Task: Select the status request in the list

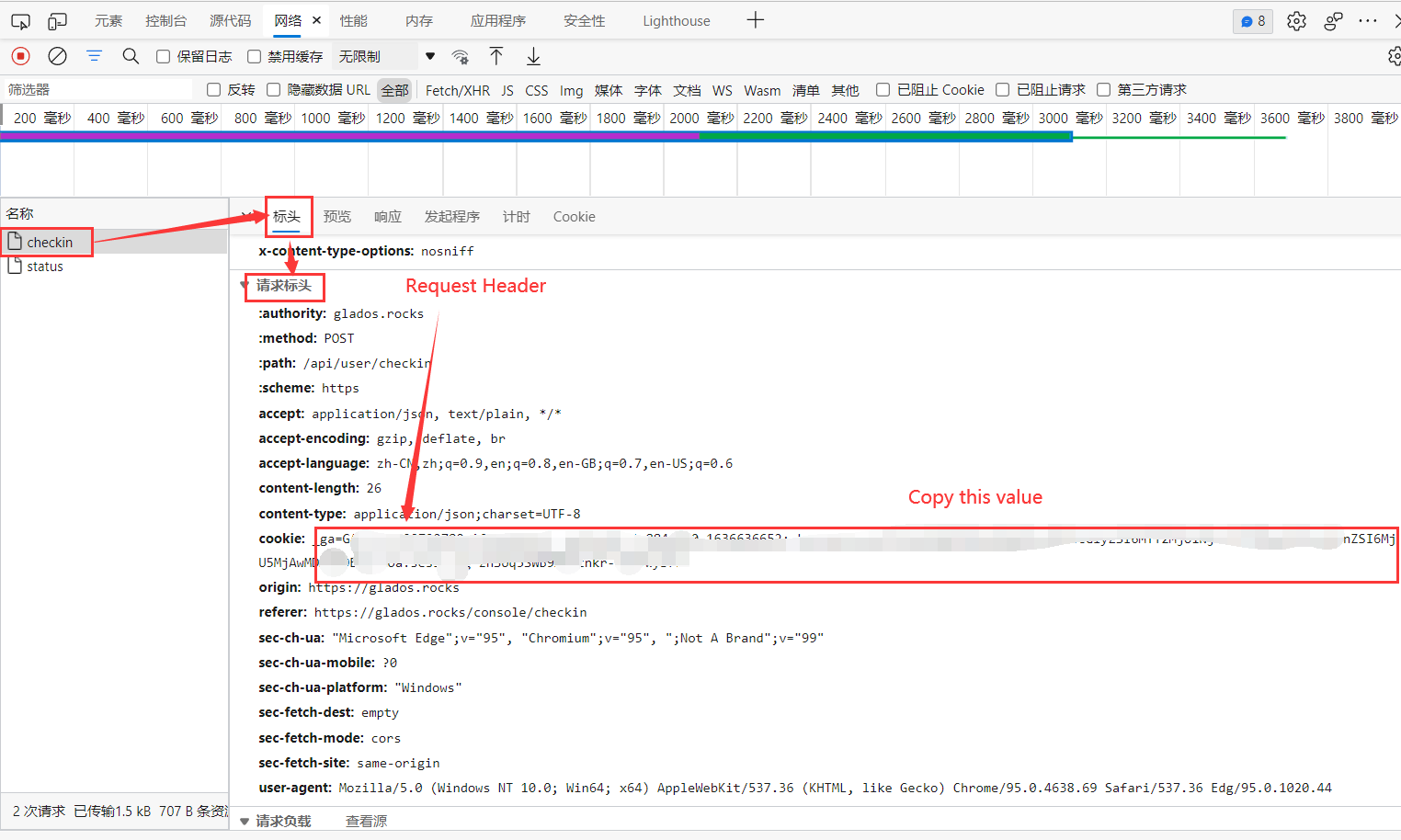Action: [x=43, y=266]
